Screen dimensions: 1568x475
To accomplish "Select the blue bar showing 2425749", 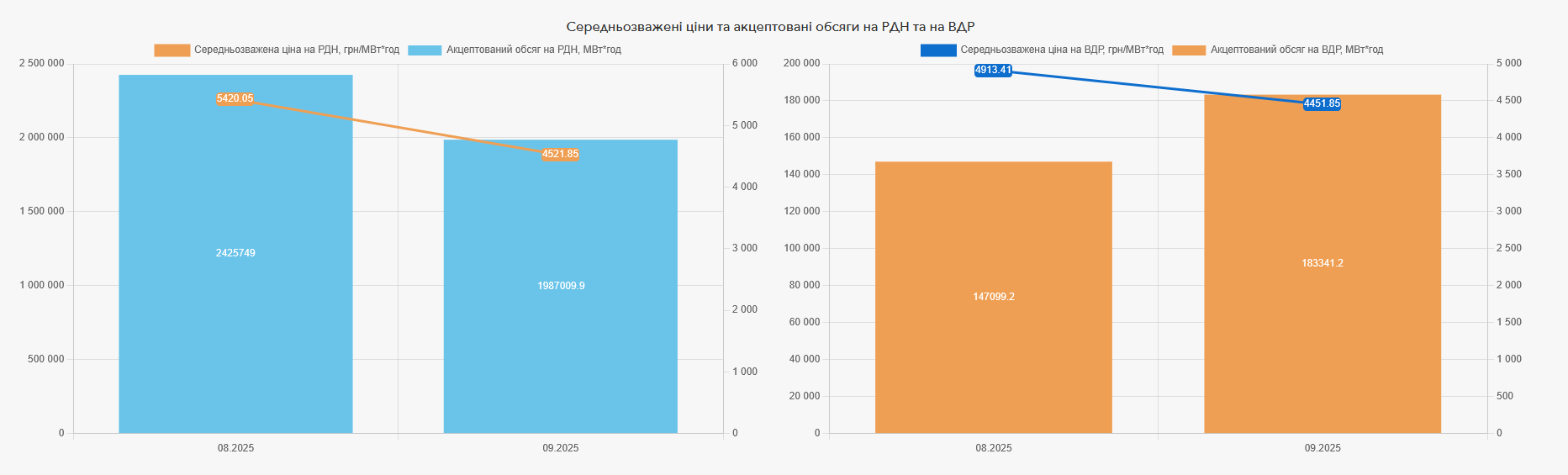I will 235,319.
